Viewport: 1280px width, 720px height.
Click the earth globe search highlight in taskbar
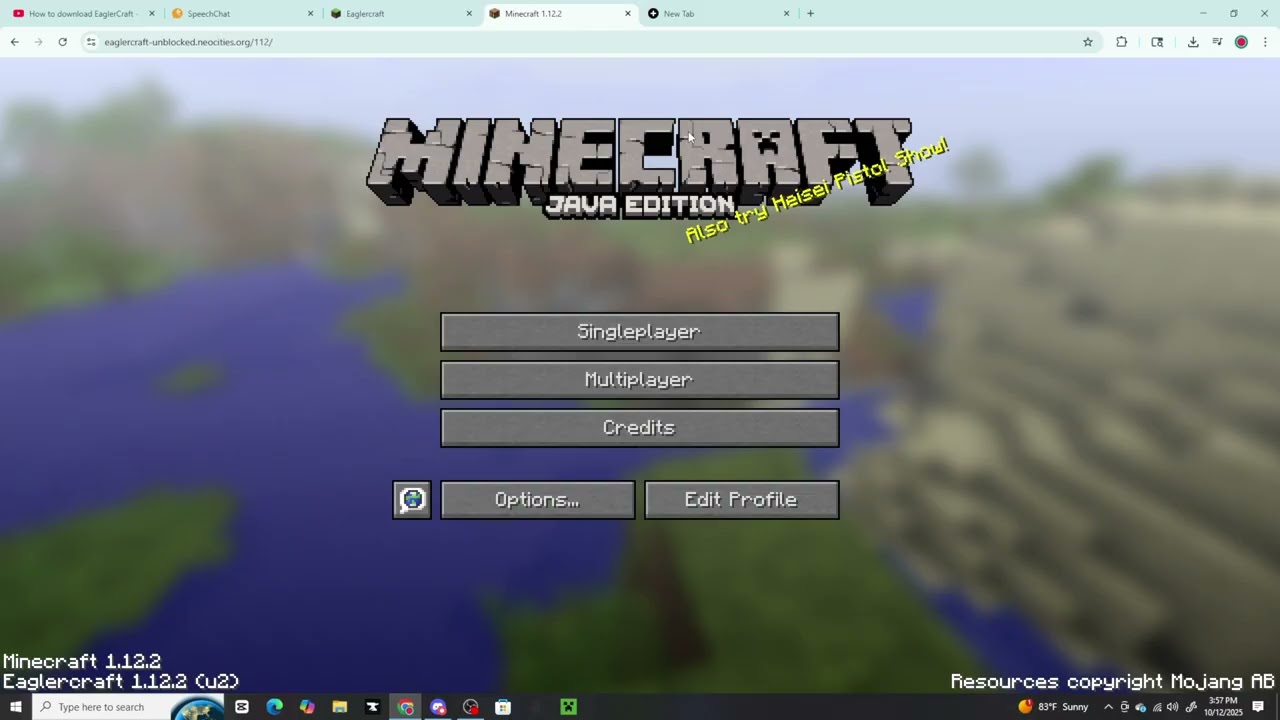(x=198, y=708)
